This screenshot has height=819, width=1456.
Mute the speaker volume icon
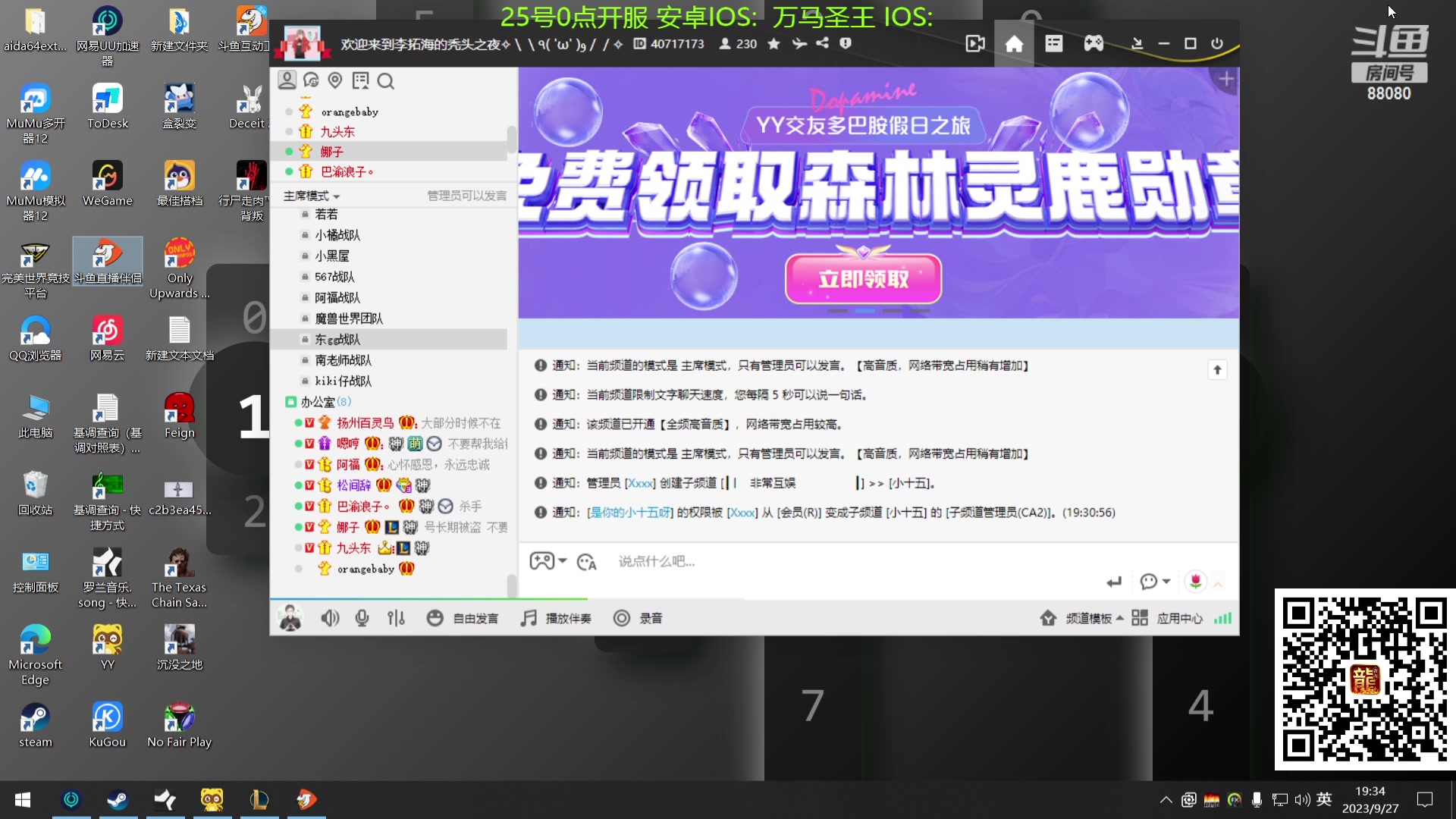pyautogui.click(x=330, y=618)
